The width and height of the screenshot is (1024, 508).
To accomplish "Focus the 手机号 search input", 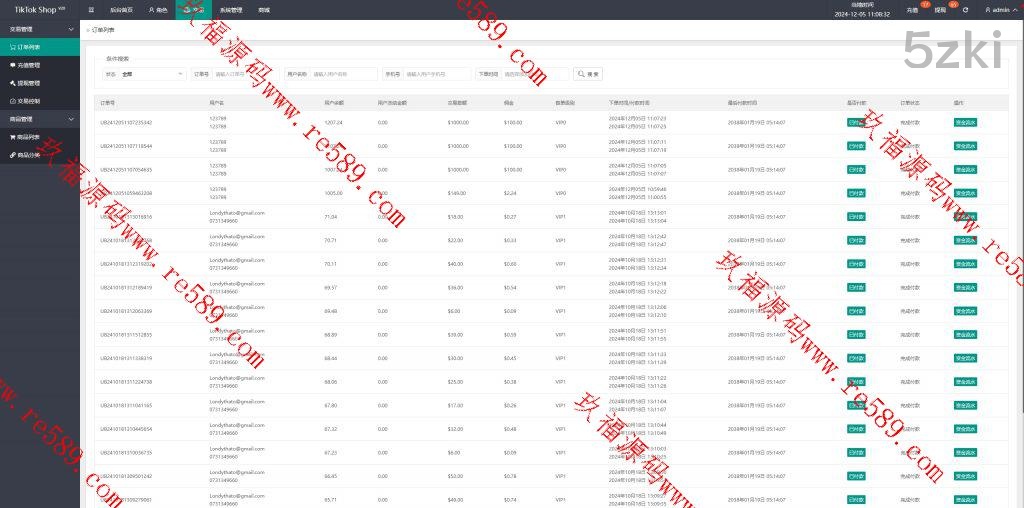I will [x=437, y=74].
